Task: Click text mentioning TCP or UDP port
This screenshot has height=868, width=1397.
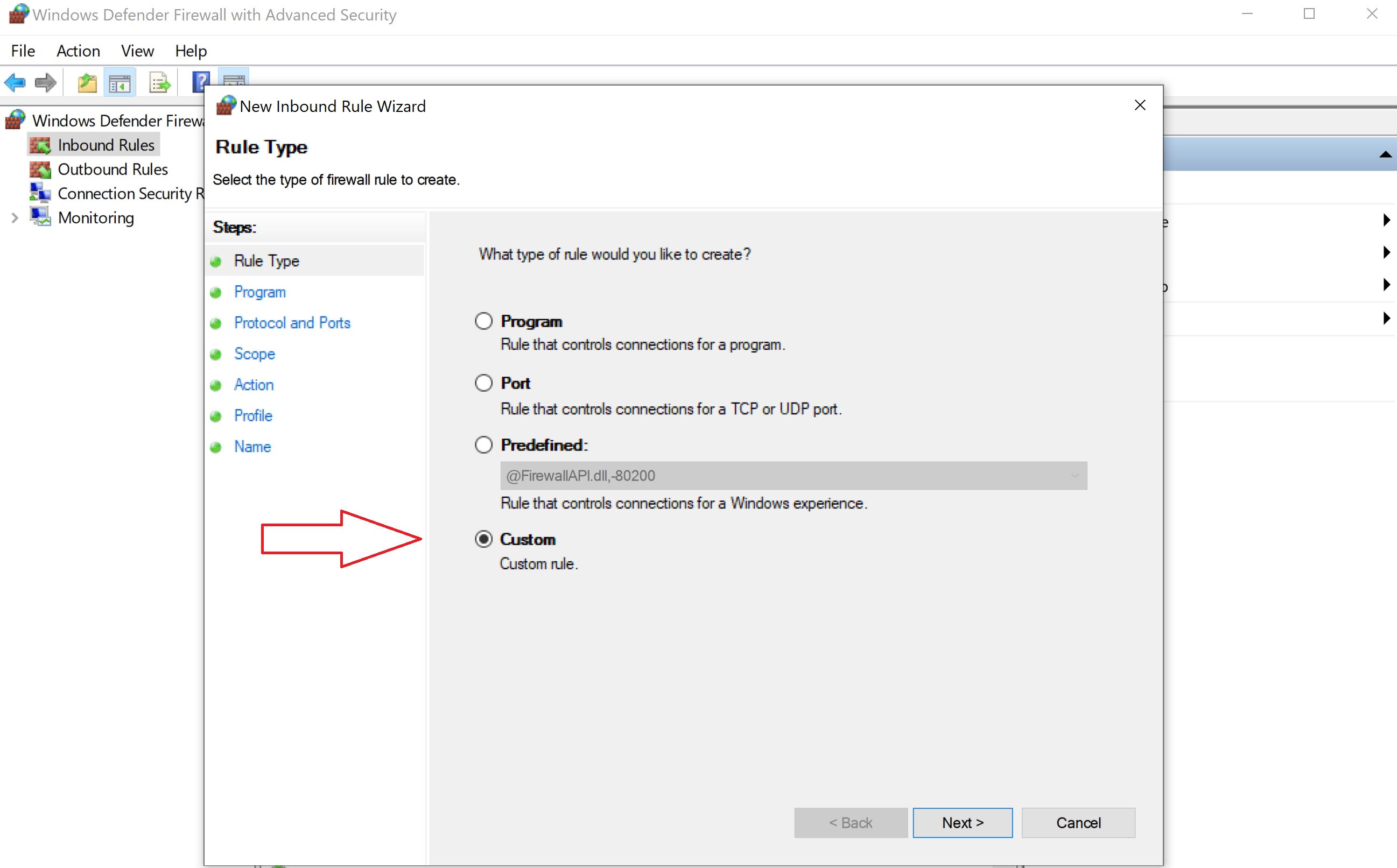Action: (x=671, y=409)
